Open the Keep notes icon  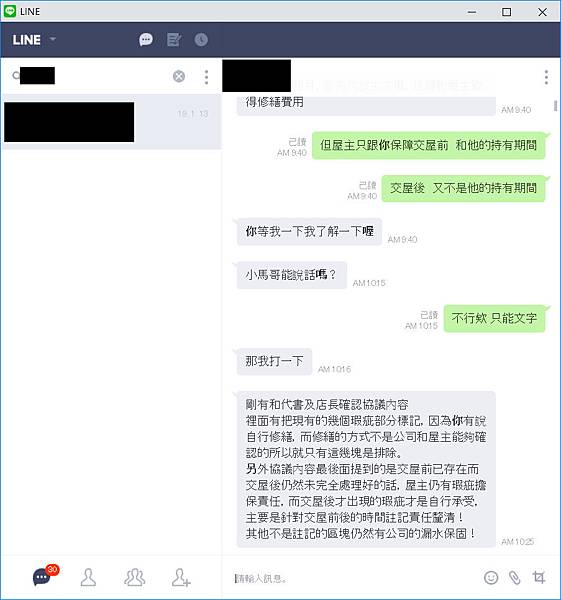click(174, 39)
